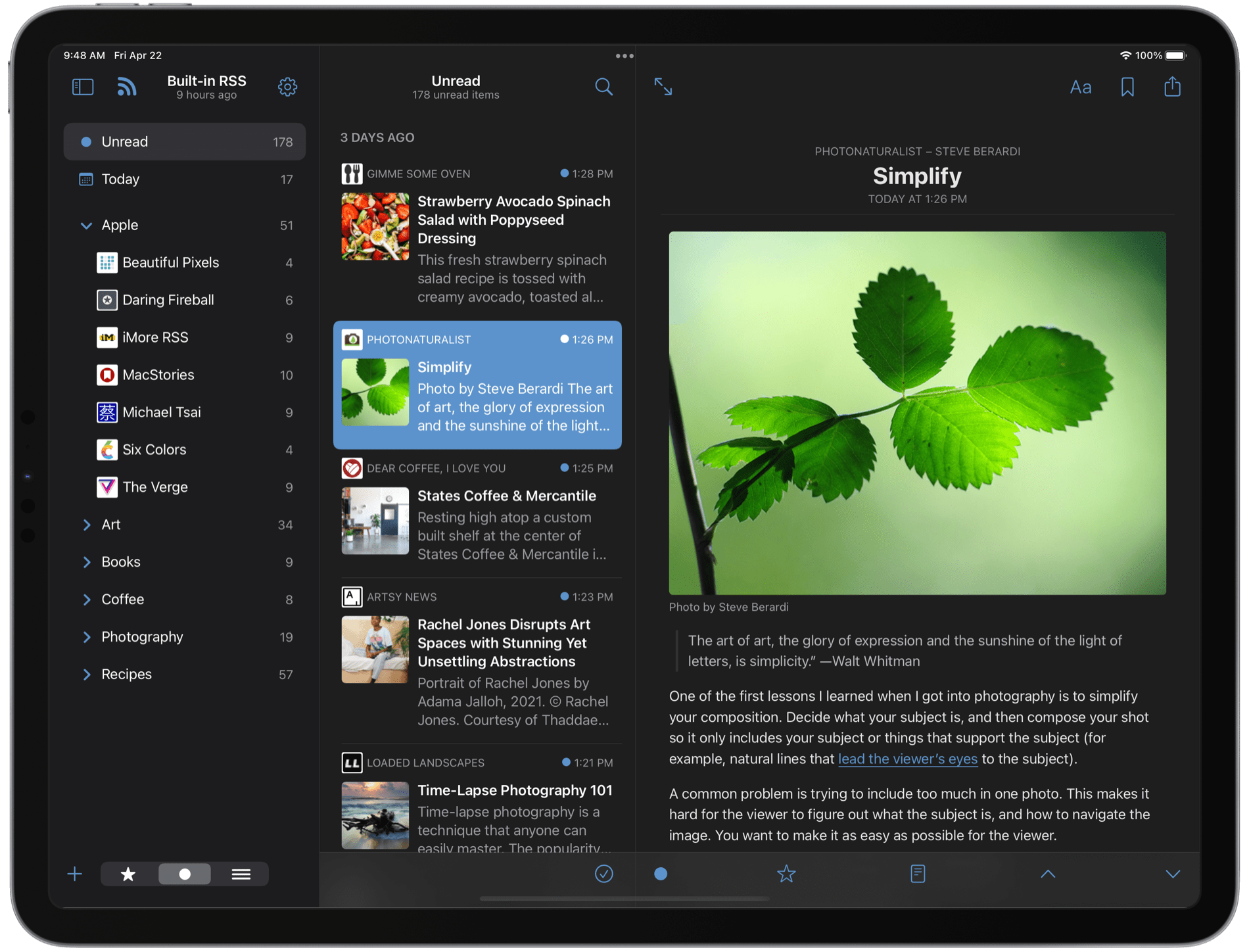
Task: Open settings gear in sidebar header
Action: pos(287,87)
